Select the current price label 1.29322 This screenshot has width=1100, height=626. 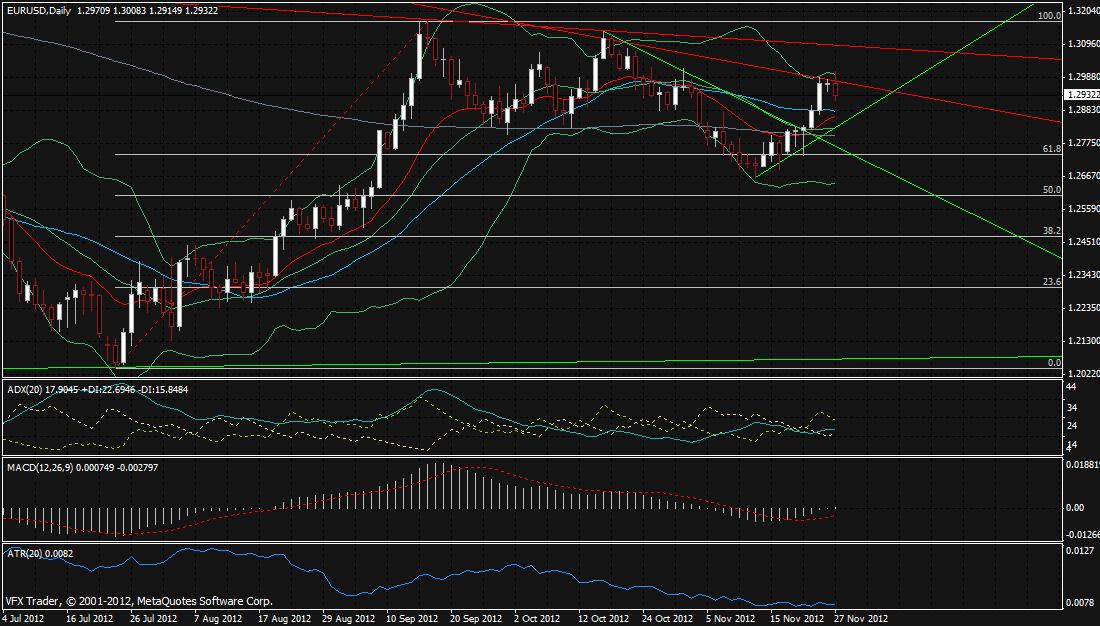coord(1083,94)
